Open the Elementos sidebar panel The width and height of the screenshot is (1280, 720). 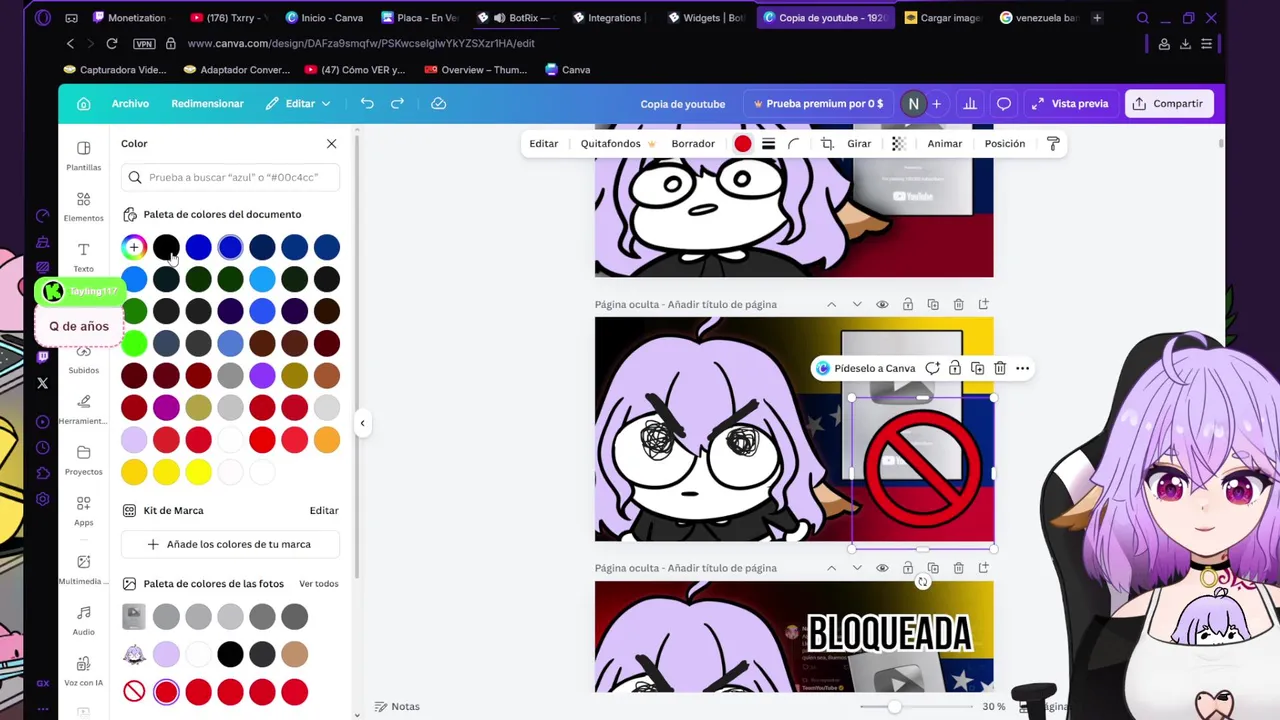tap(84, 207)
